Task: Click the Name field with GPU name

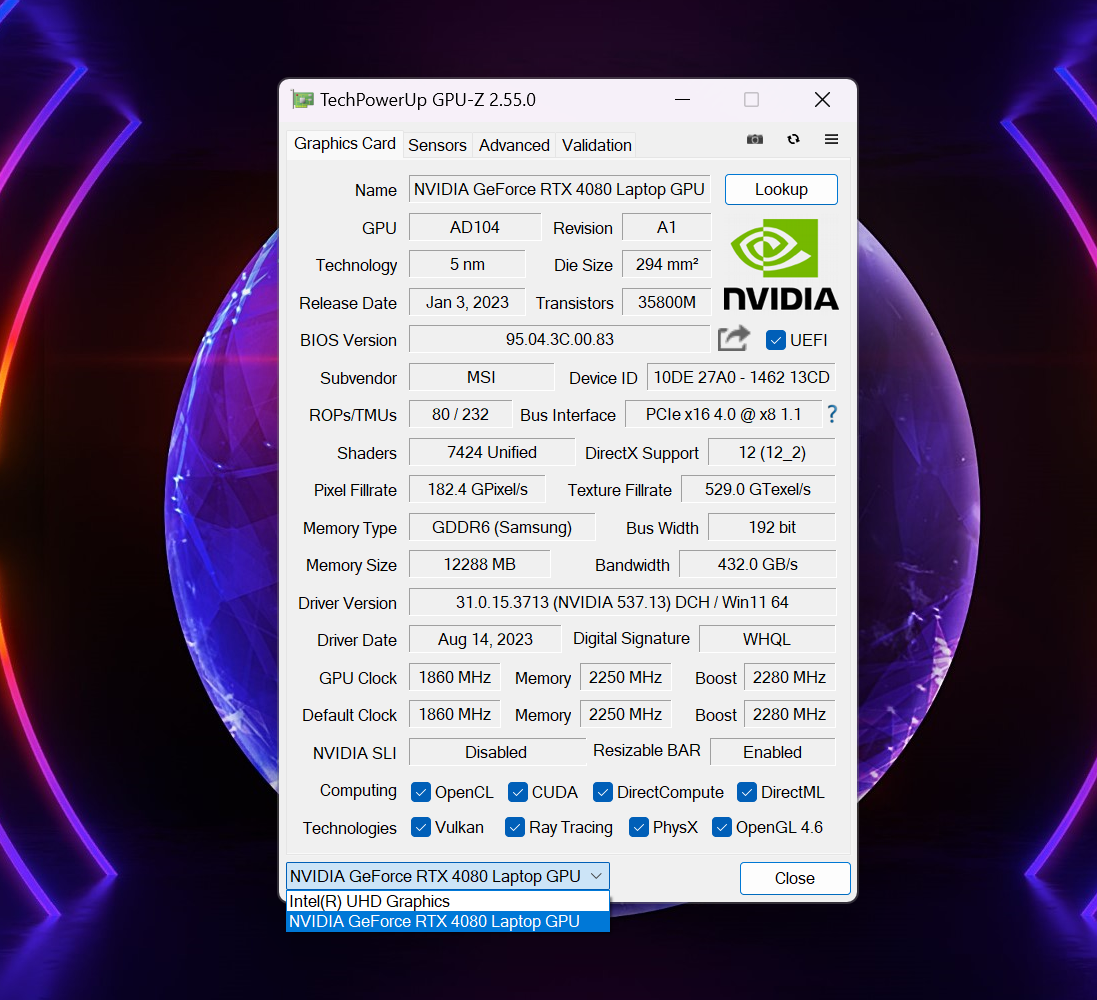Action: pos(559,189)
